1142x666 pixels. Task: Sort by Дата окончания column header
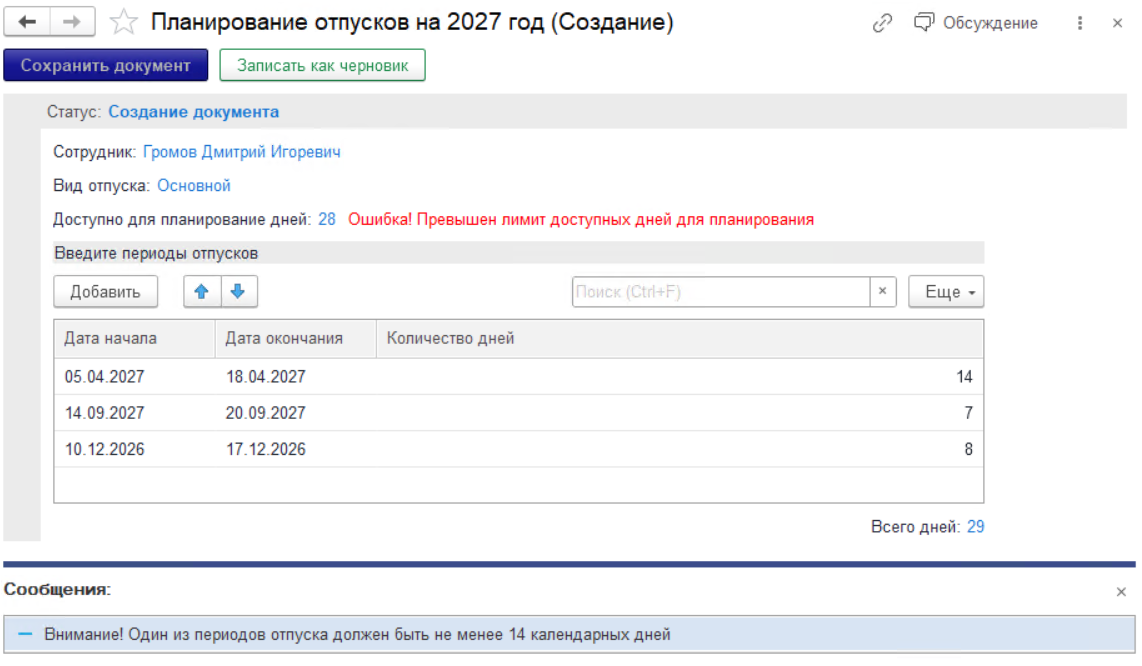click(x=296, y=338)
